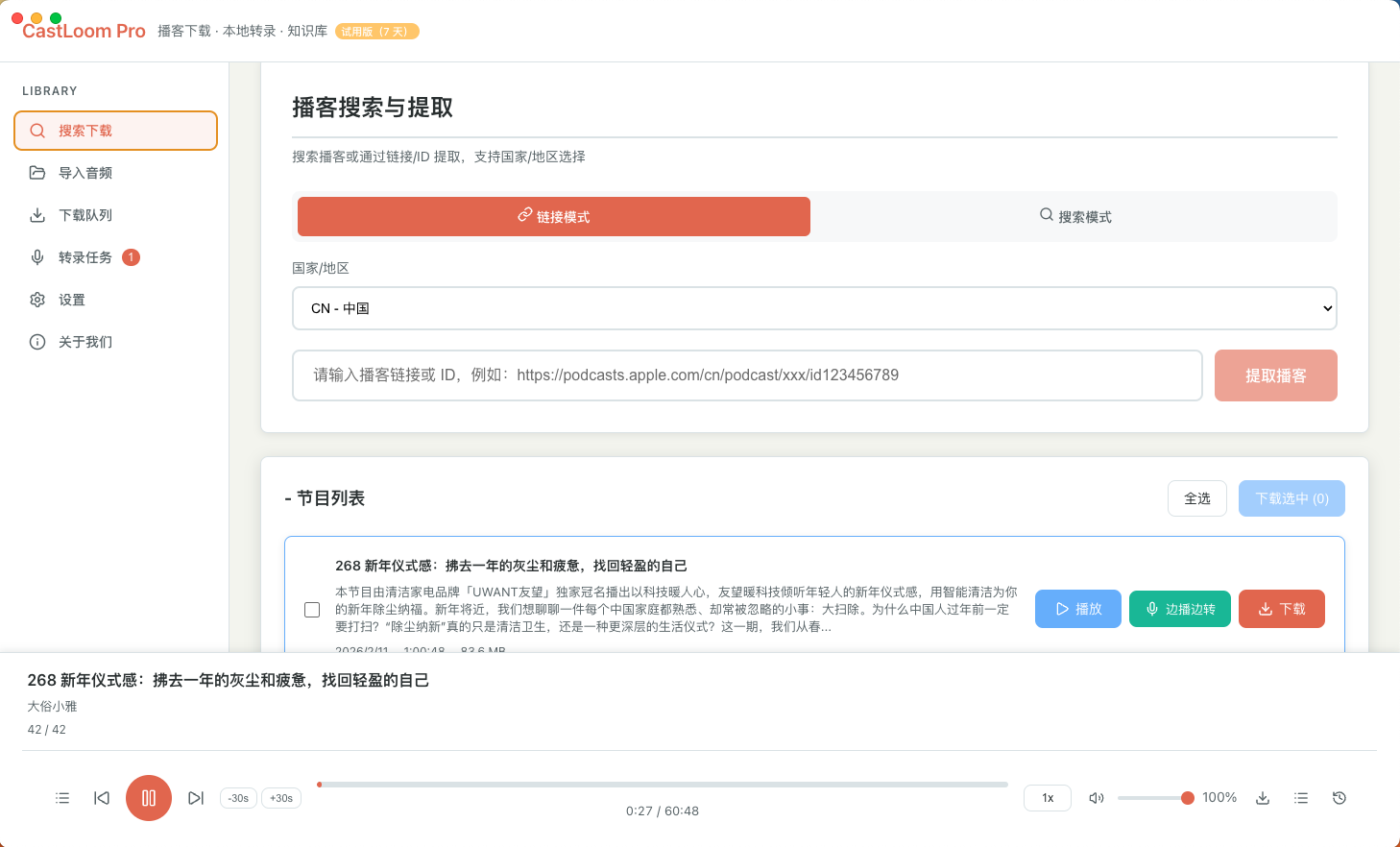Click the podcast link input field

click(x=747, y=375)
